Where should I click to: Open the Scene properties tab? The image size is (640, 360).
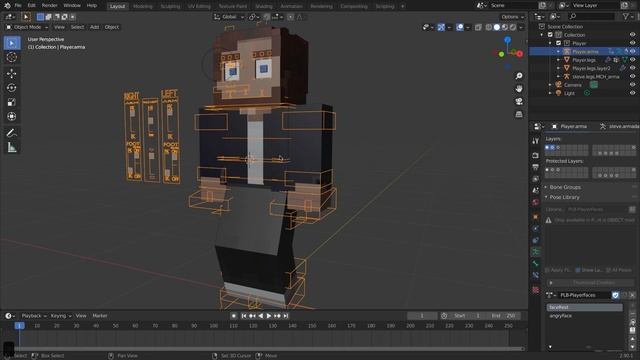pos(536,190)
